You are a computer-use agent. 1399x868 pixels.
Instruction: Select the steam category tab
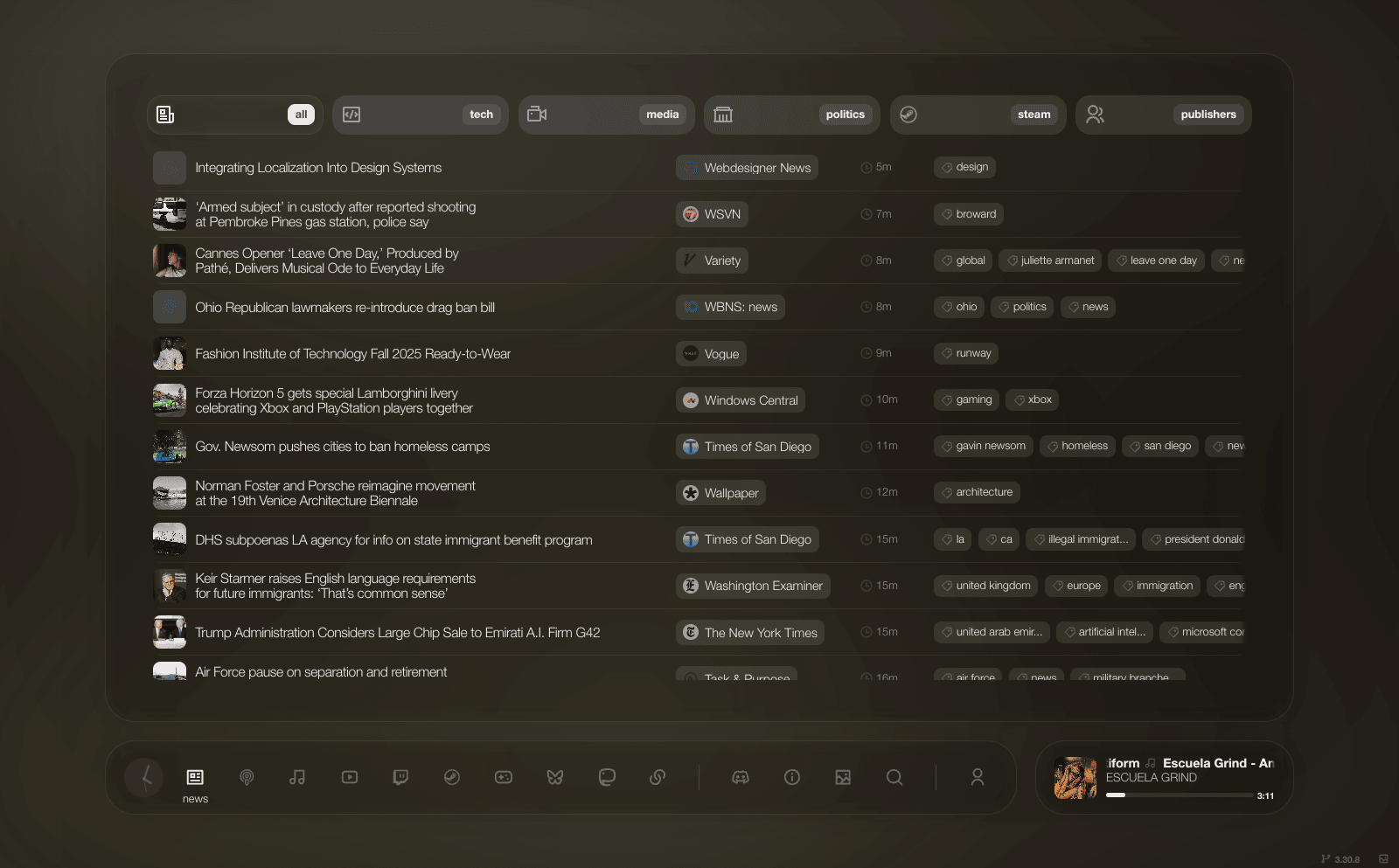(978, 115)
